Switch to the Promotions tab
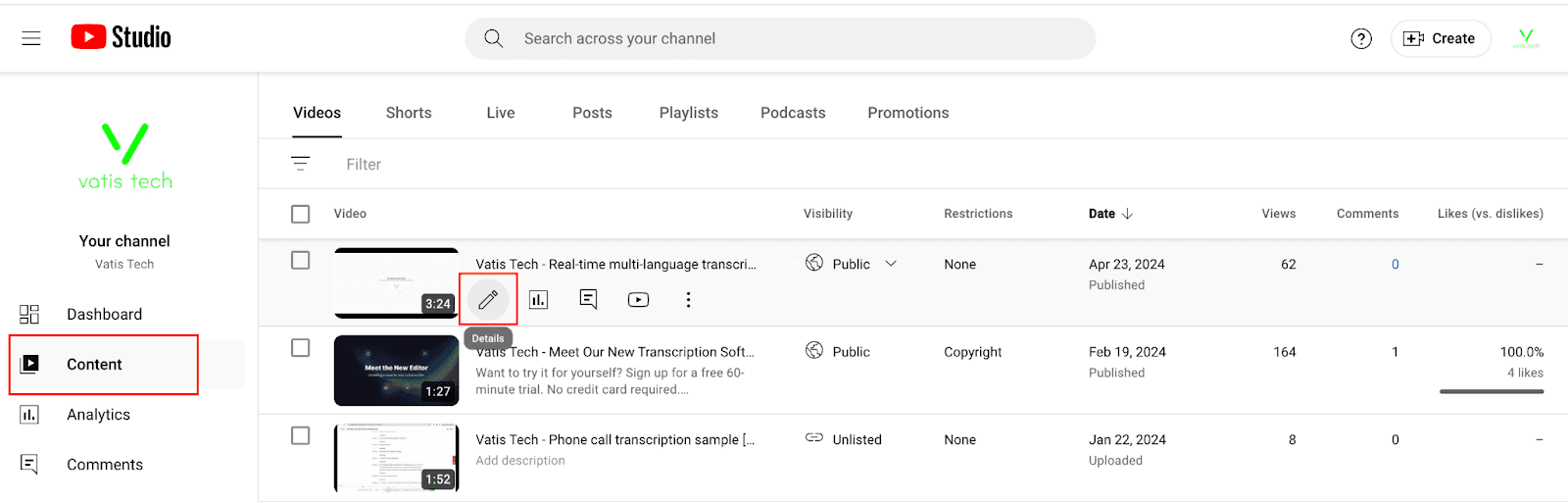1568x502 pixels. pyautogui.click(x=908, y=113)
